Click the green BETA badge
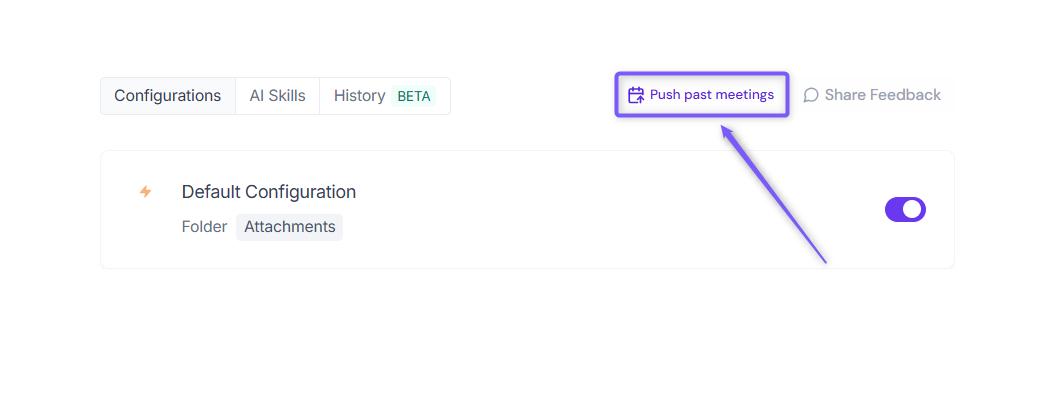The height and width of the screenshot is (415, 1050). (413, 96)
